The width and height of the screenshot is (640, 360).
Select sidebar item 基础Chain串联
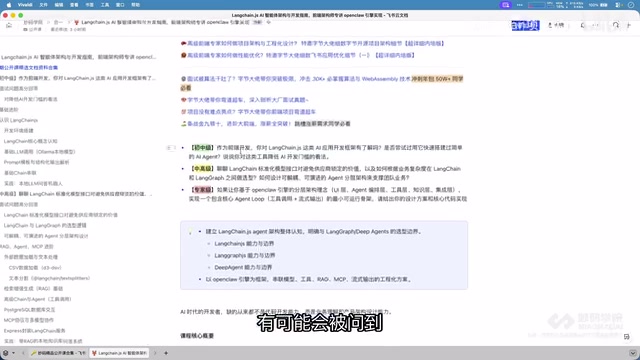20,173
